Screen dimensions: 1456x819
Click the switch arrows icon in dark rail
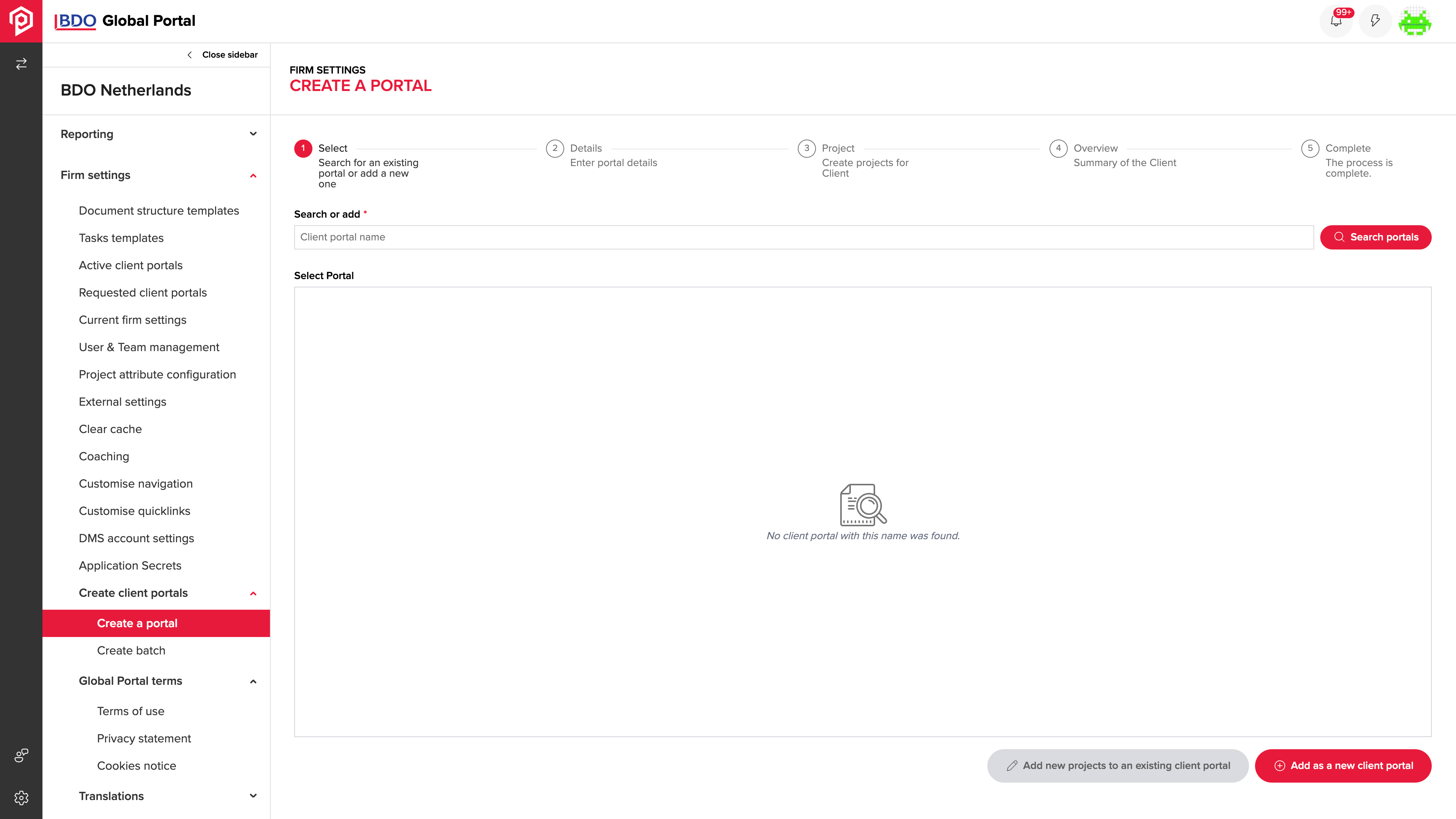tap(21, 64)
